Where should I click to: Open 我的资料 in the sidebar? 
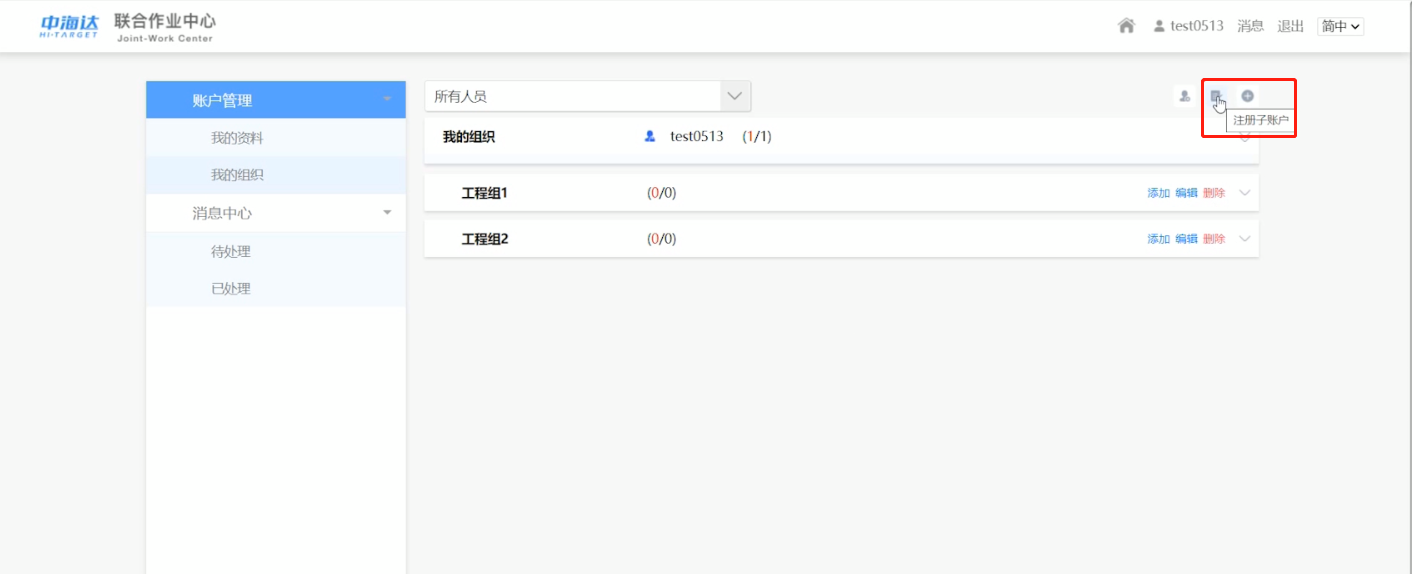tap(237, 138)
